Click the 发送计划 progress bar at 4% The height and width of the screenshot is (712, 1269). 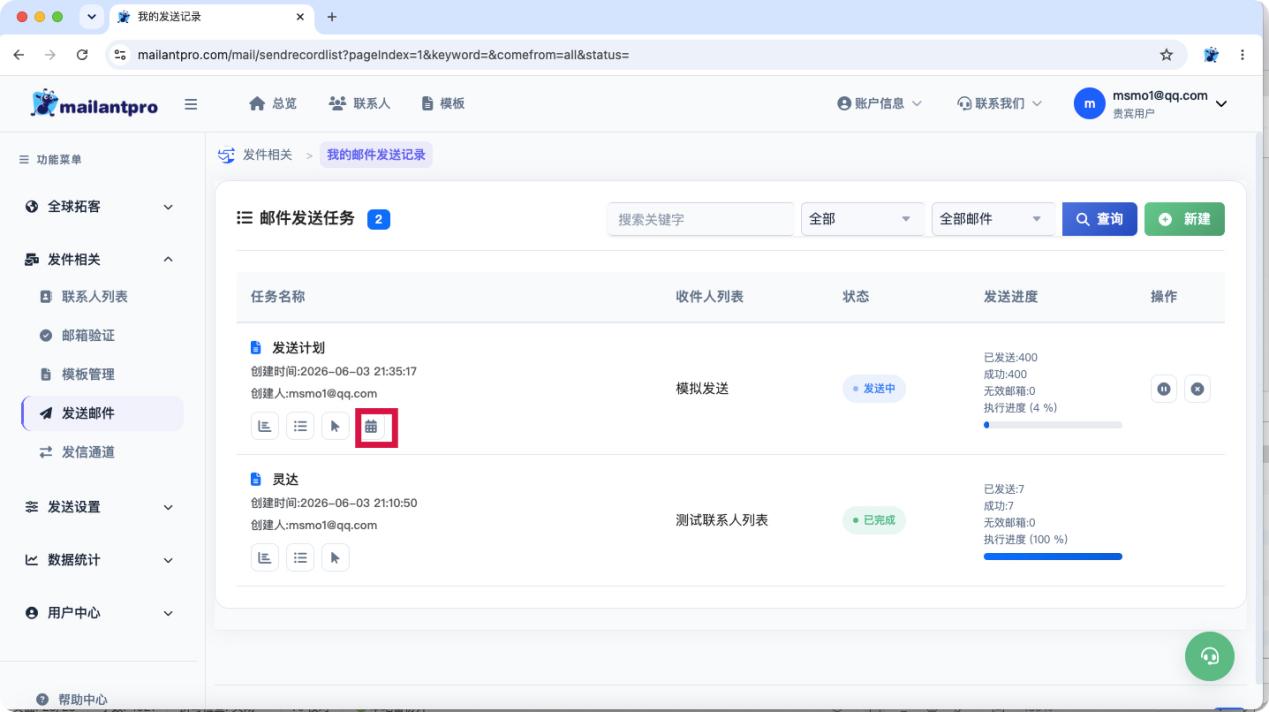pyautogui.click(x=1053, y=425)
